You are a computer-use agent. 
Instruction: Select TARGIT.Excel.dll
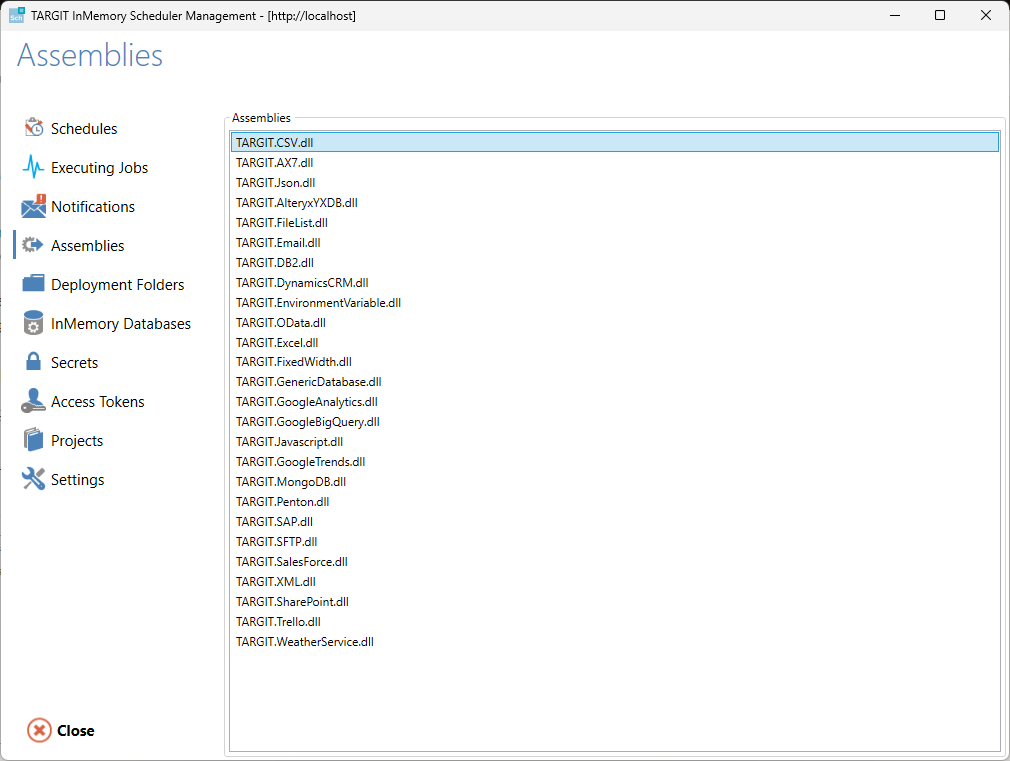pyautogui.click(x=615, y=342)
